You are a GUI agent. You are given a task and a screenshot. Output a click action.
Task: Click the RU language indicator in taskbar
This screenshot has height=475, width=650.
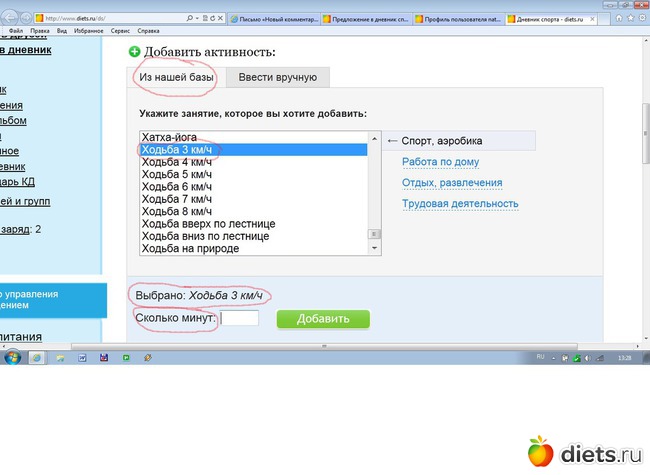click(541, 356)
